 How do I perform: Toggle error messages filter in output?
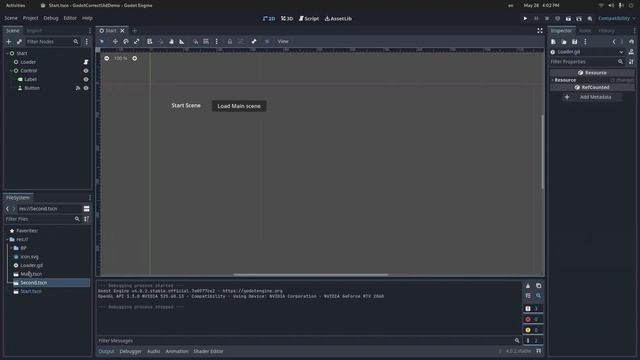tap(533, 319)
